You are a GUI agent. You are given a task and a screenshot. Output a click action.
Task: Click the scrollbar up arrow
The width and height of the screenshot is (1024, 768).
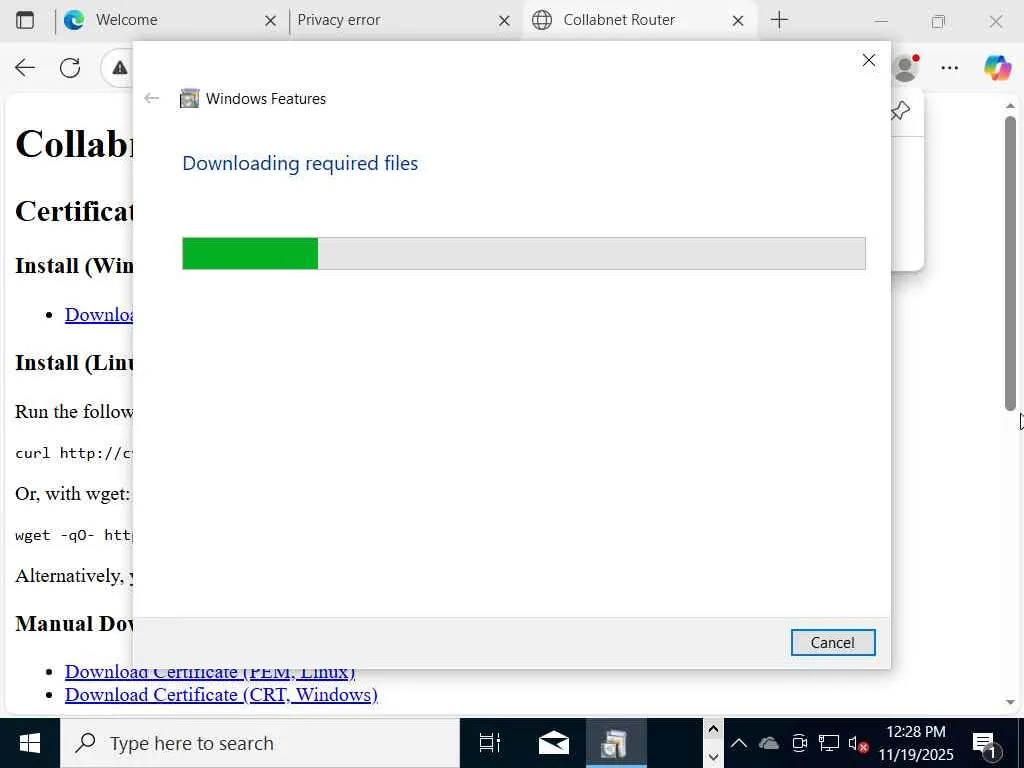point(1010,106)
